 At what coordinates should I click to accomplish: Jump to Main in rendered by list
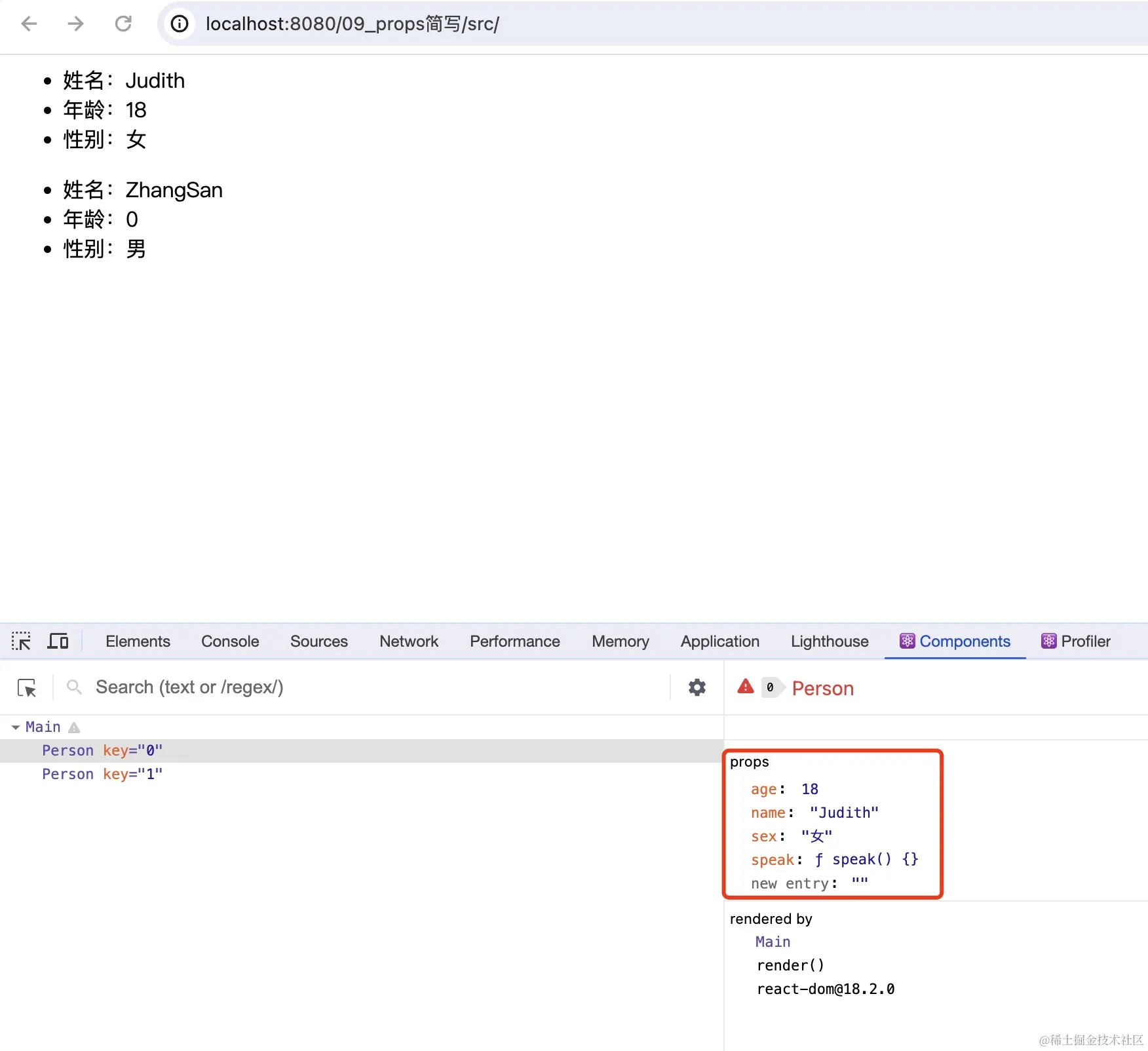coord(773,942)
